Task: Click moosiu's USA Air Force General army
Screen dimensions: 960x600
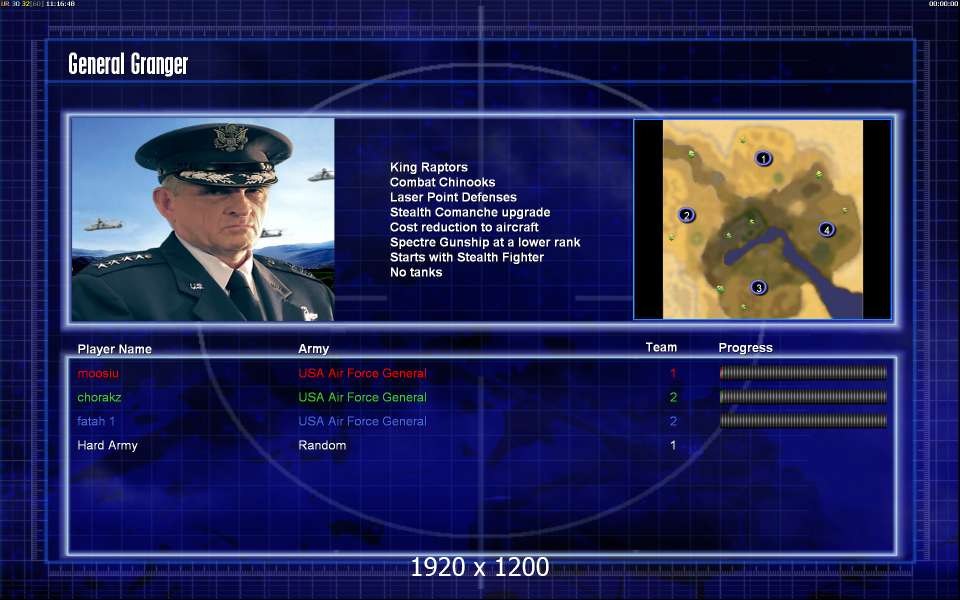Action: 362,373
